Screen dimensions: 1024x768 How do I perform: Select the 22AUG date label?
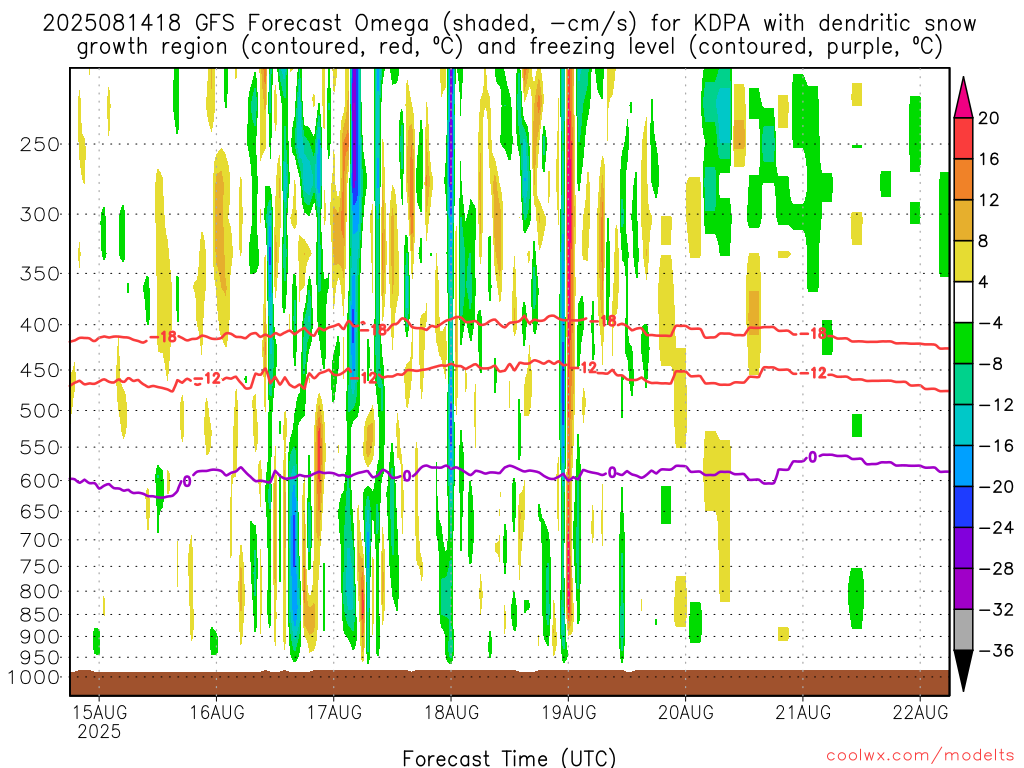tap(920, 712)
